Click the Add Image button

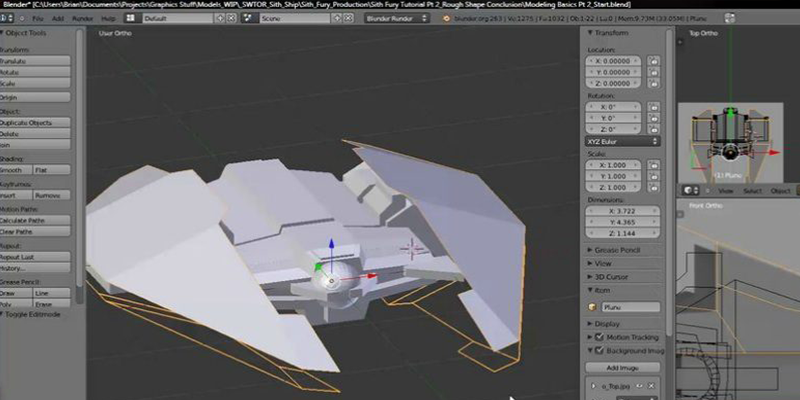(x=622, y=367)
